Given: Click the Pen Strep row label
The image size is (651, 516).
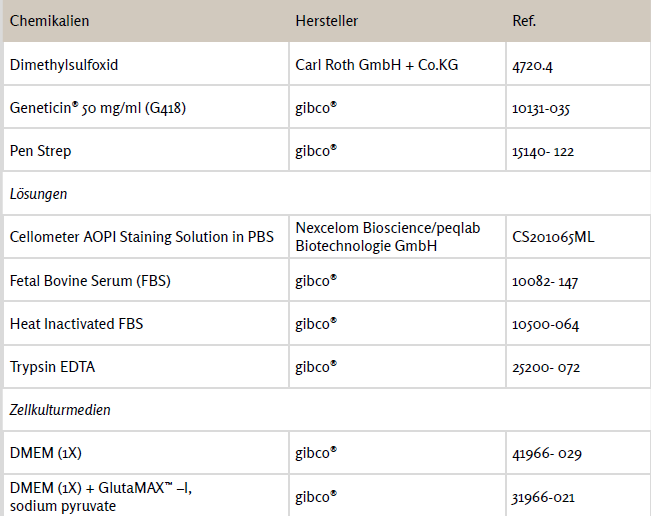Looking at the screenshot, I should click(41, 151).
